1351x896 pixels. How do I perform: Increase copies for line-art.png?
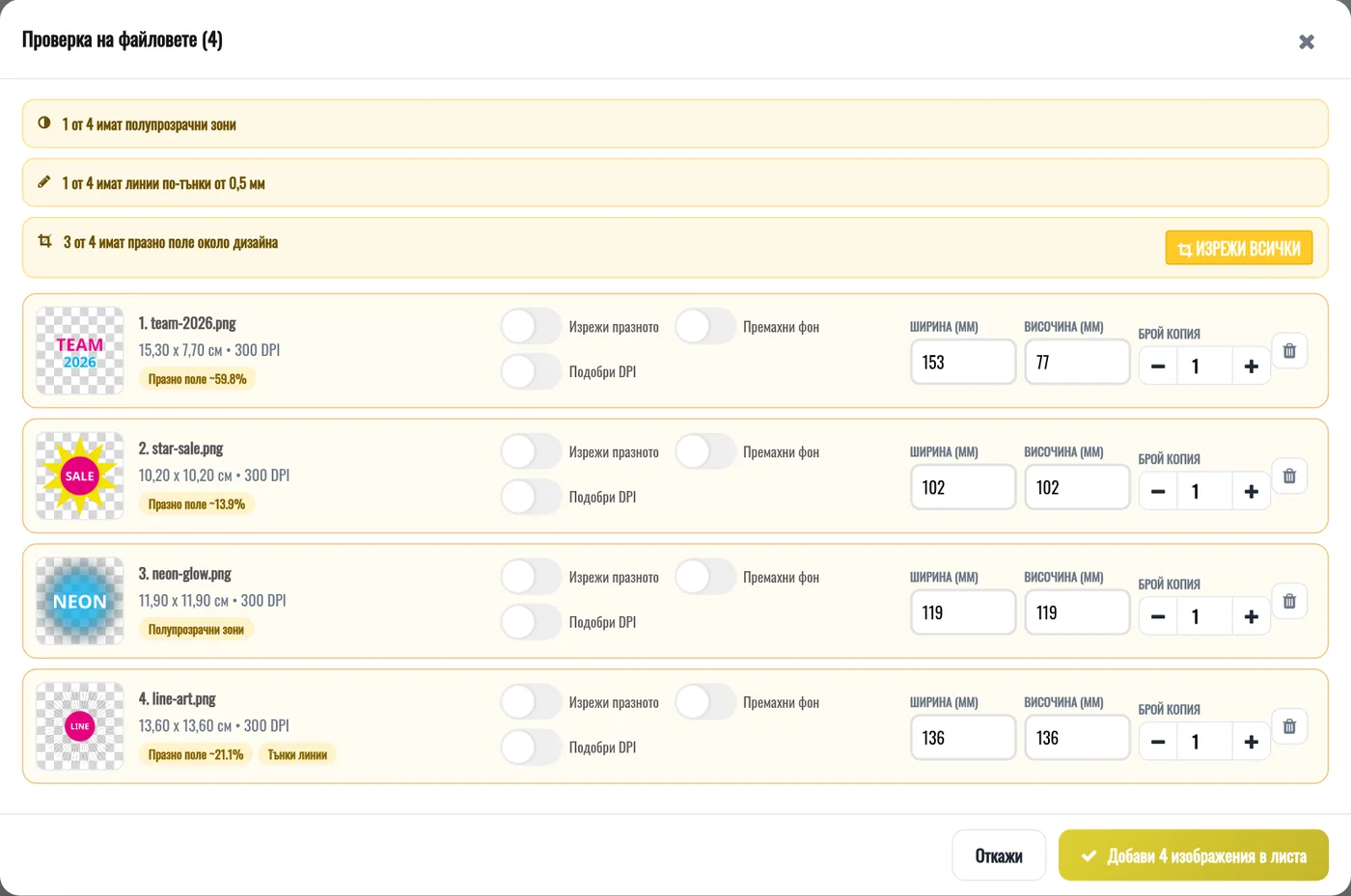1251,743
